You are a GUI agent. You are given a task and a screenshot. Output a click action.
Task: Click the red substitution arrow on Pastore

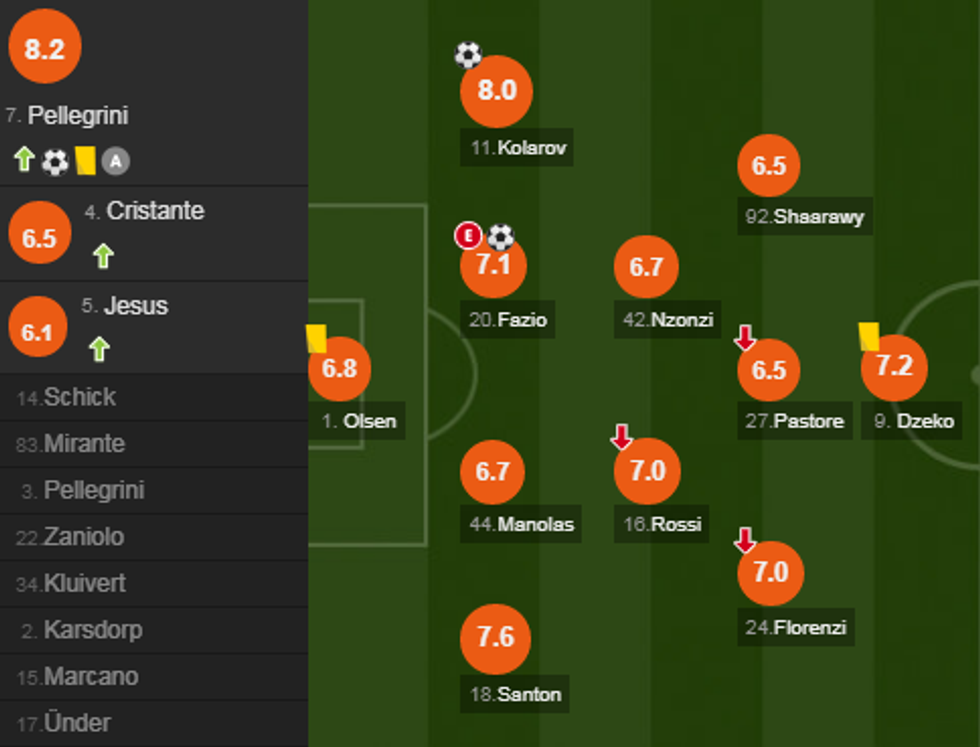click(745, 338)
